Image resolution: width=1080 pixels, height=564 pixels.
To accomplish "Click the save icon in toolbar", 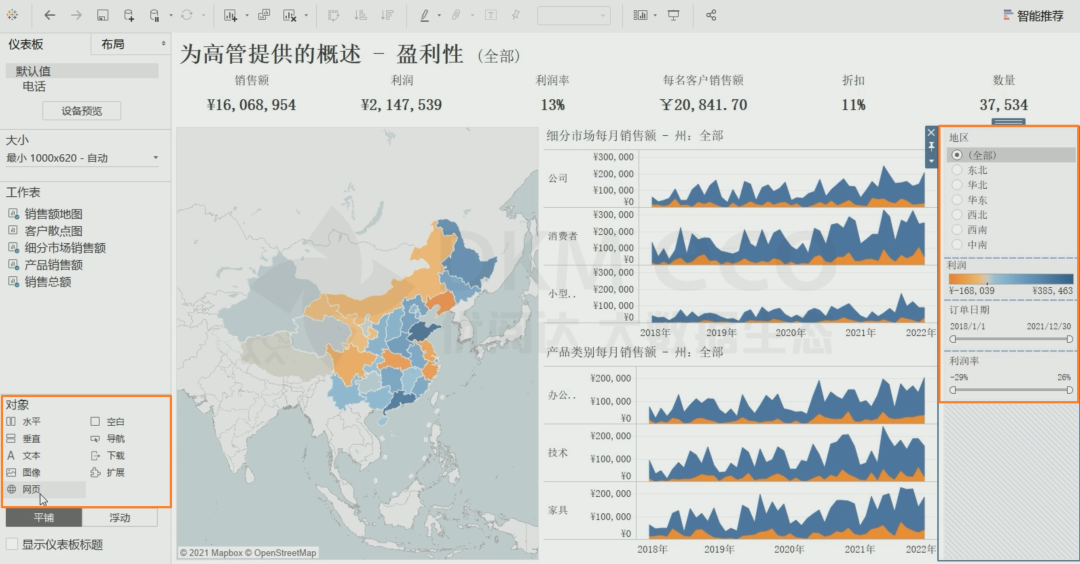I will click(103, 16).
